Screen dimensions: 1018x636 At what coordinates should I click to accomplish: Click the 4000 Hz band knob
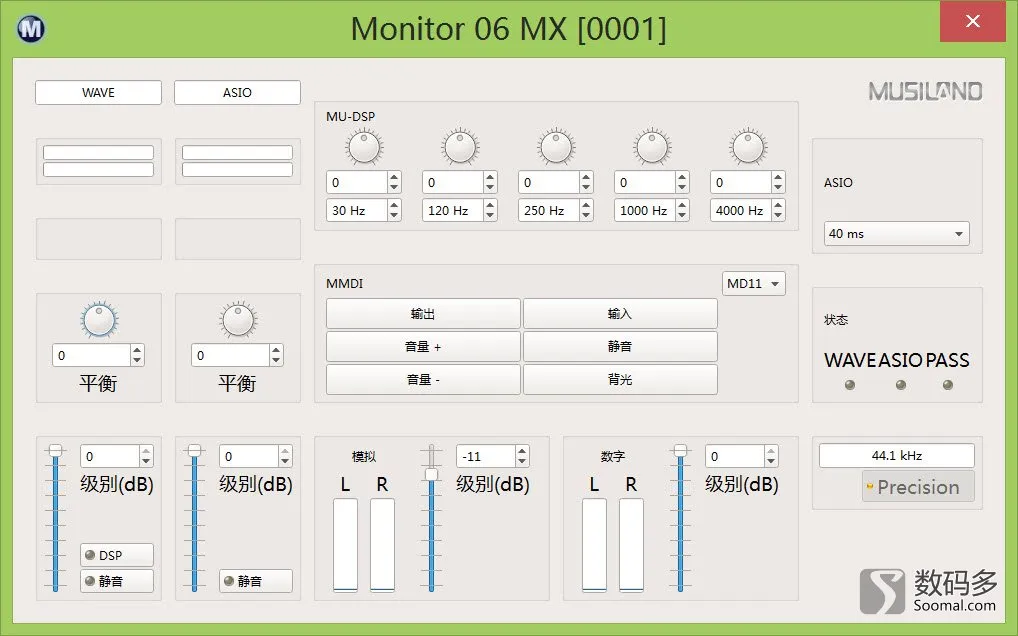click(x=748, y=146)
